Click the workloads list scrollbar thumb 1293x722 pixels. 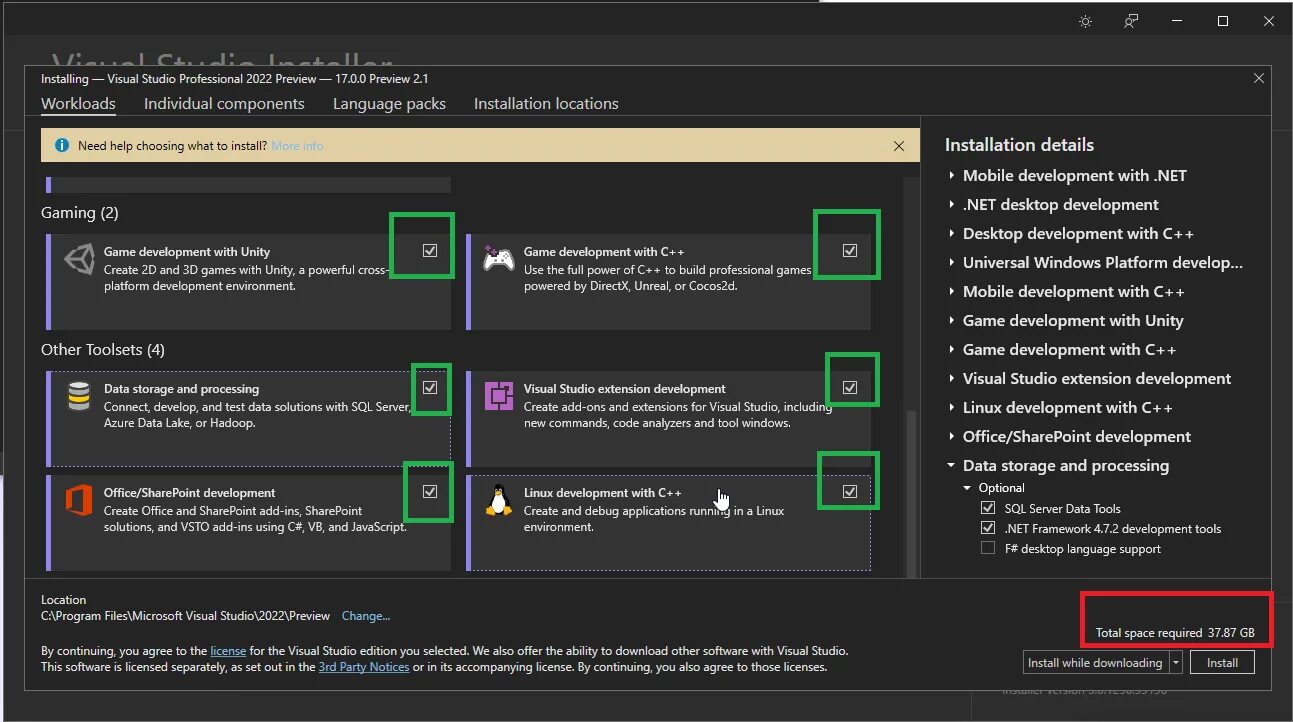tap(910, 494)
